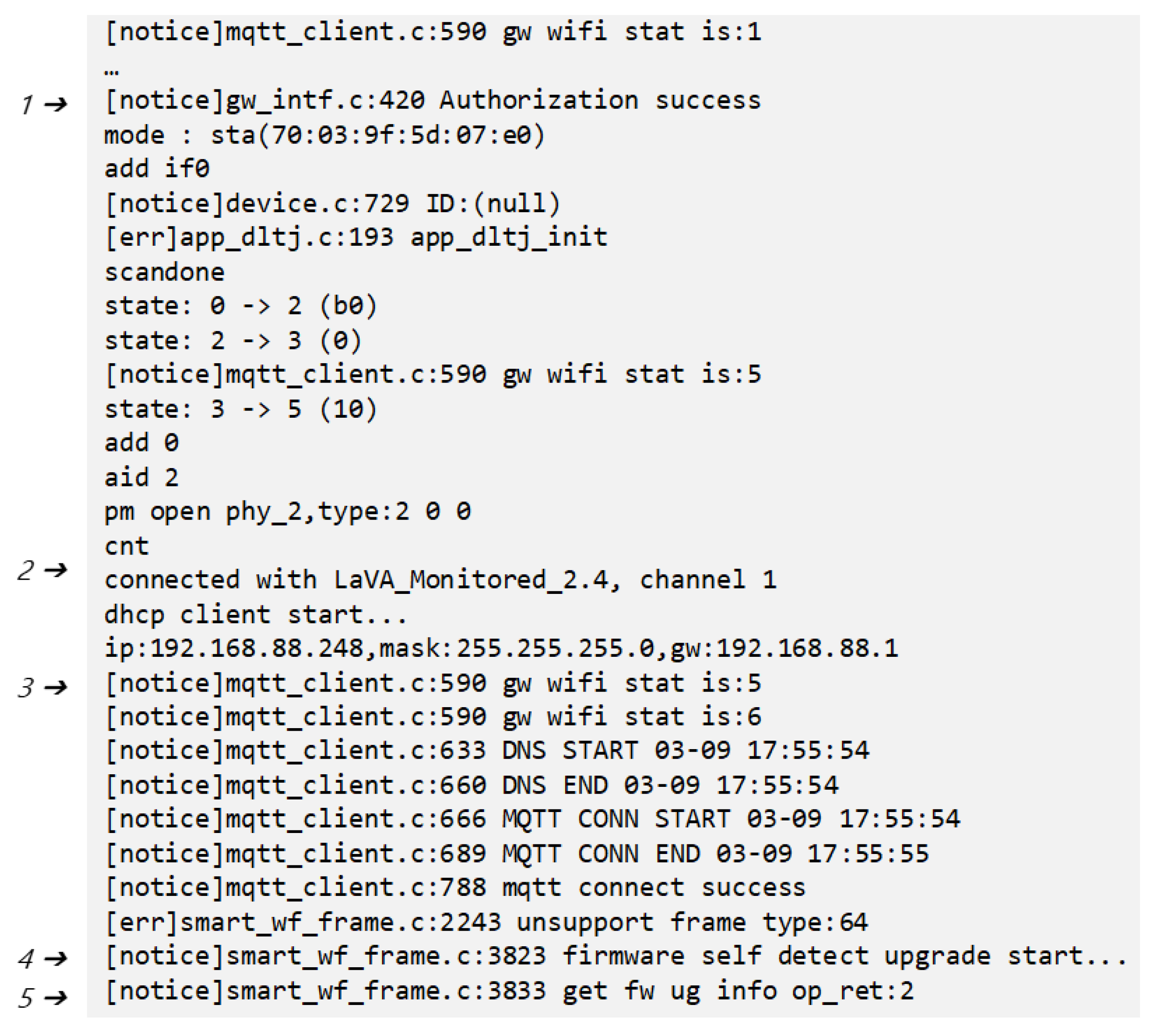Screen dimensions: 1153x1036
Task: Select the 'Authorization success' log line
Action: click(433, 101)
